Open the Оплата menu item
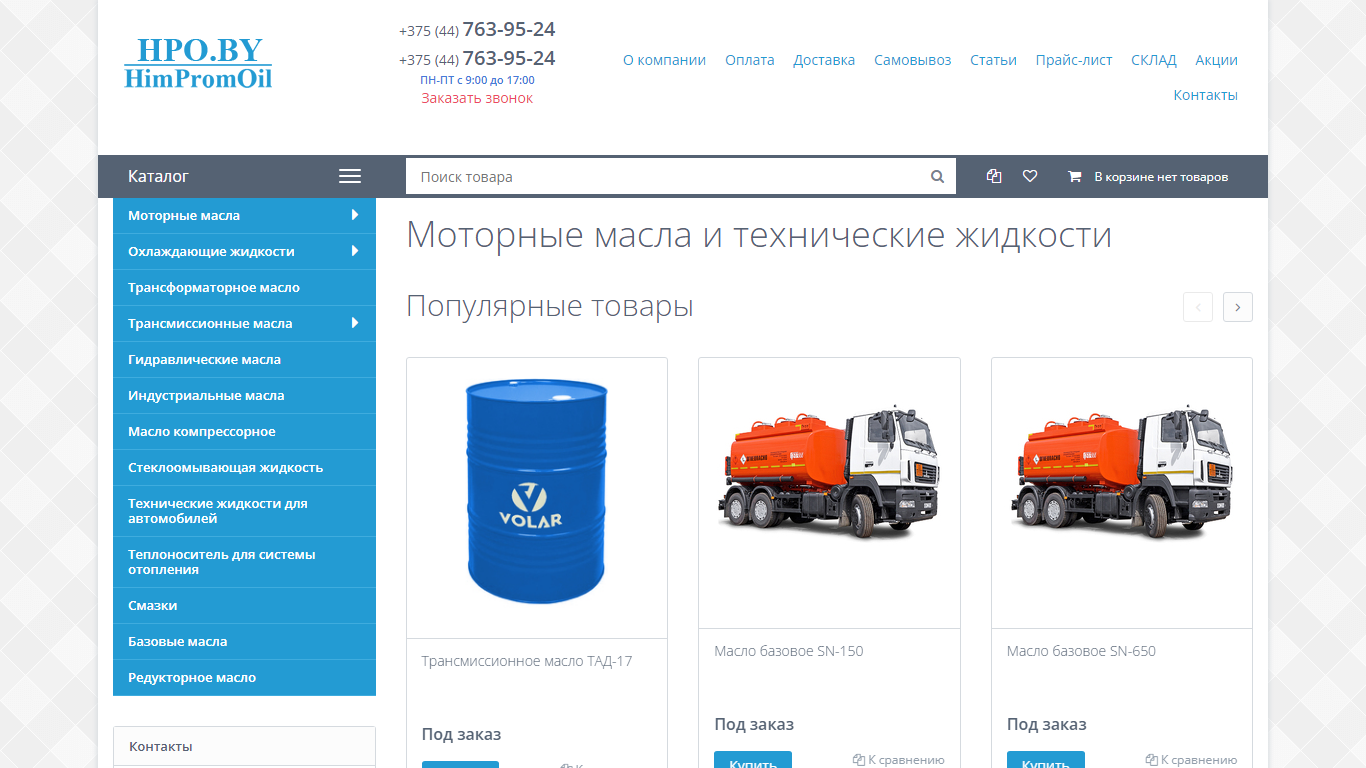Viewport: 1366px width, 768px height. point(750,60)
